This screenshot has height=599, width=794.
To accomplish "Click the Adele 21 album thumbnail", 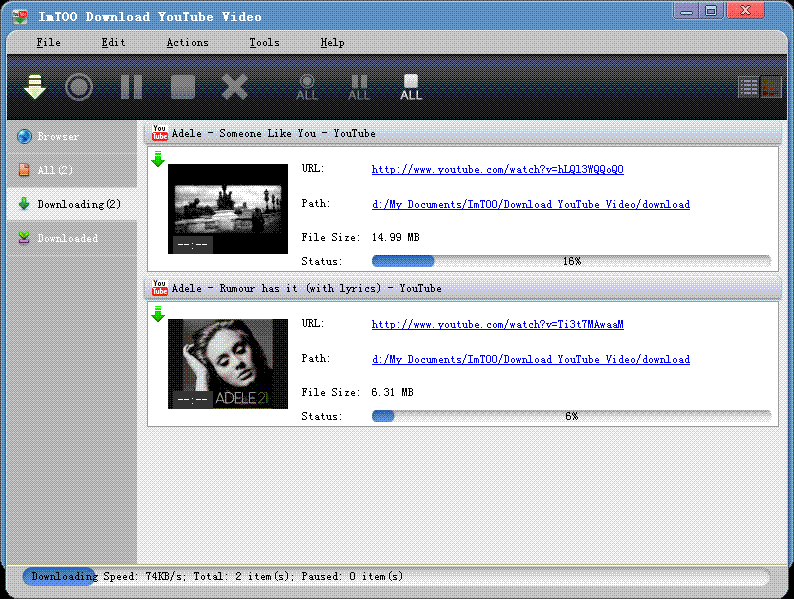I will [228, 364].
